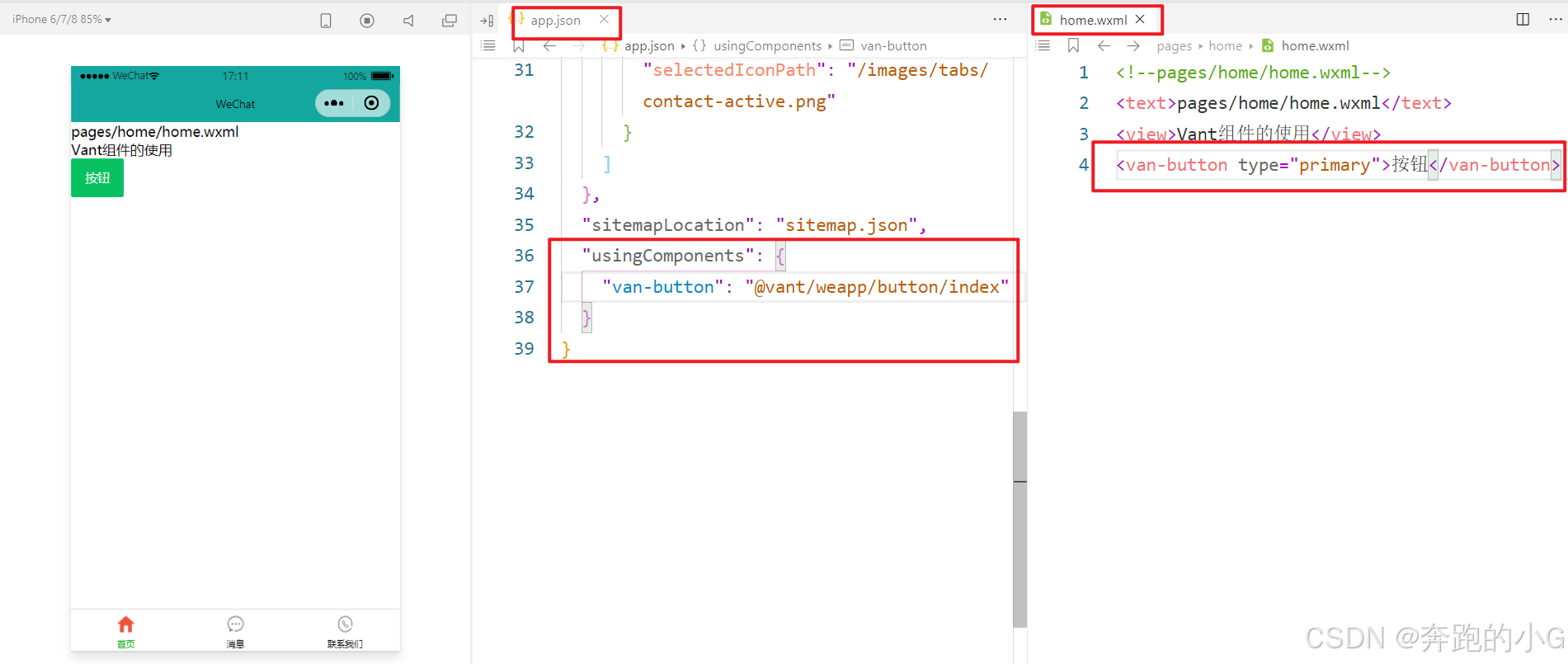Click the bookmark icon in app.json editor
The width and height of the screenshot is (1568, 664).
519,45
